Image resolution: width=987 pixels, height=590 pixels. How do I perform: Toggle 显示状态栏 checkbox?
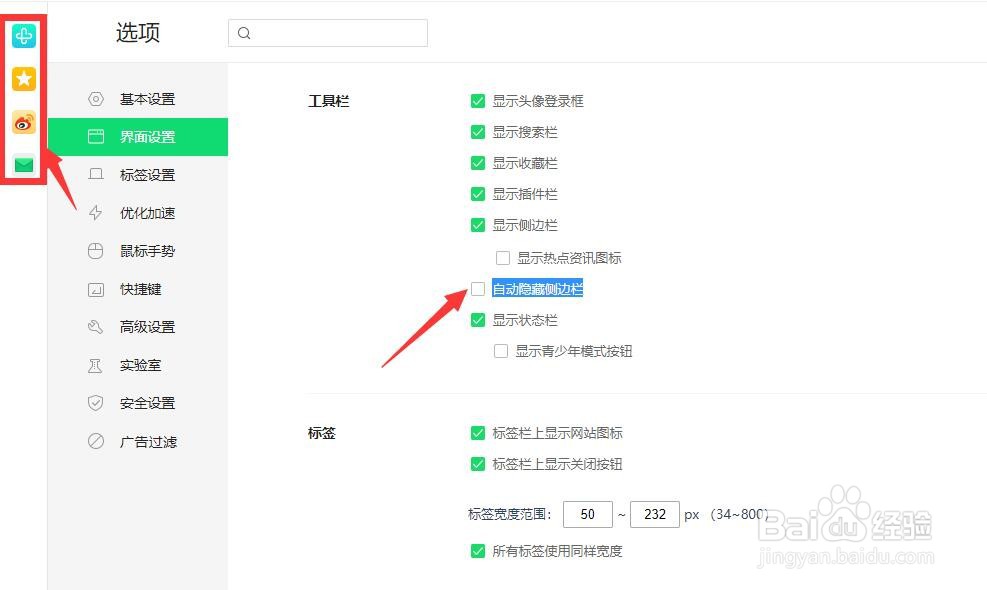click(x=478, y=320)
